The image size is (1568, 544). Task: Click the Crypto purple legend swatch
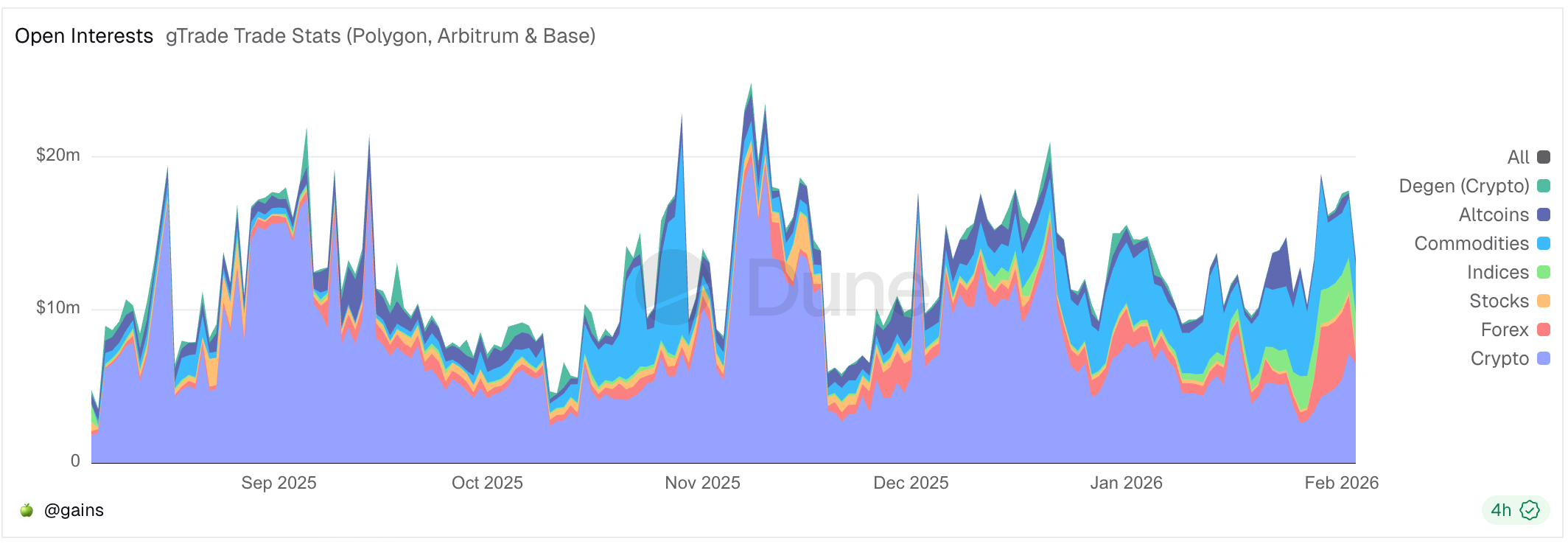[x=1544, y=358]
